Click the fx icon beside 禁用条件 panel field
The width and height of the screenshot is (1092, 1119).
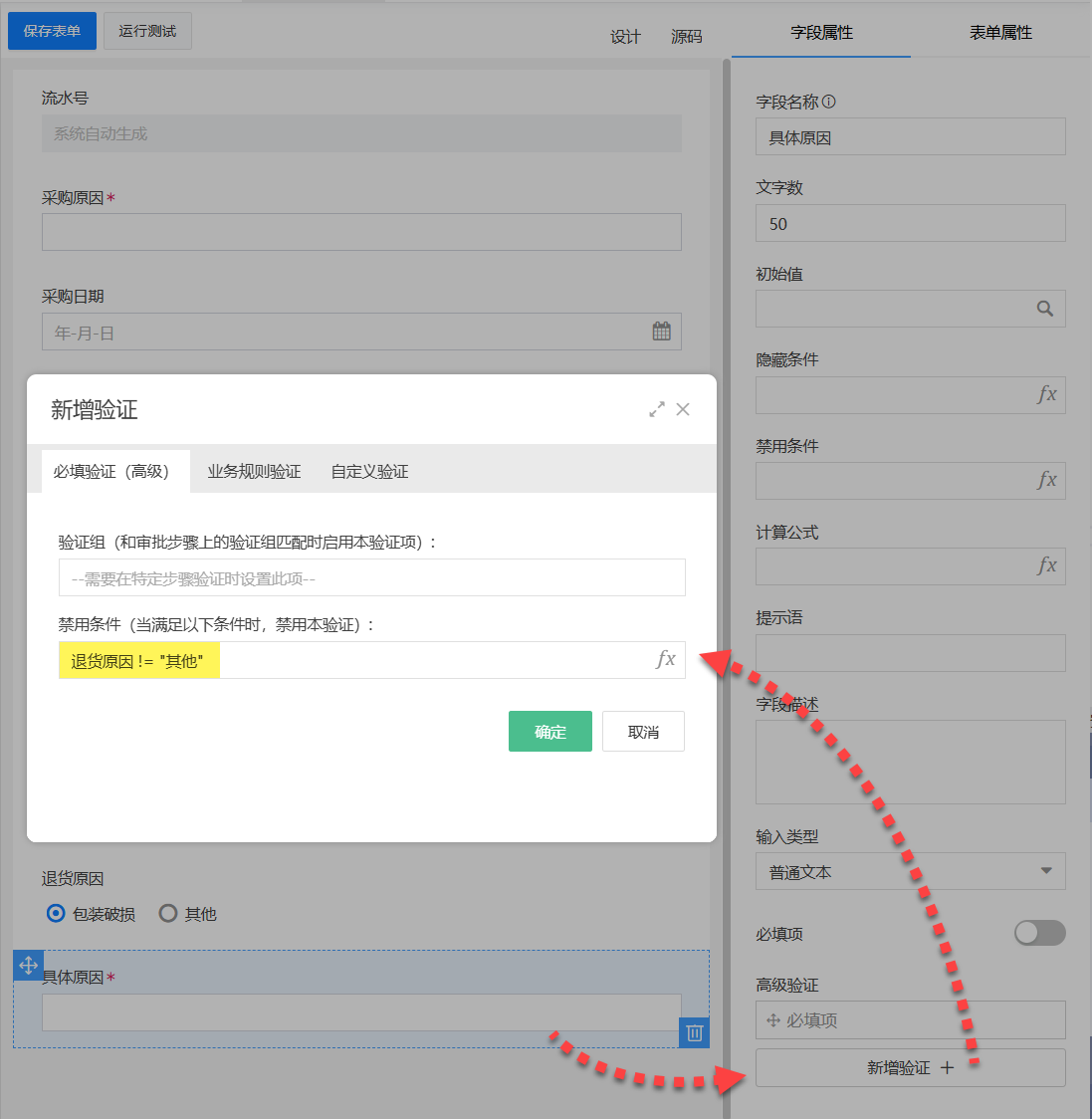coord(1044,481)
